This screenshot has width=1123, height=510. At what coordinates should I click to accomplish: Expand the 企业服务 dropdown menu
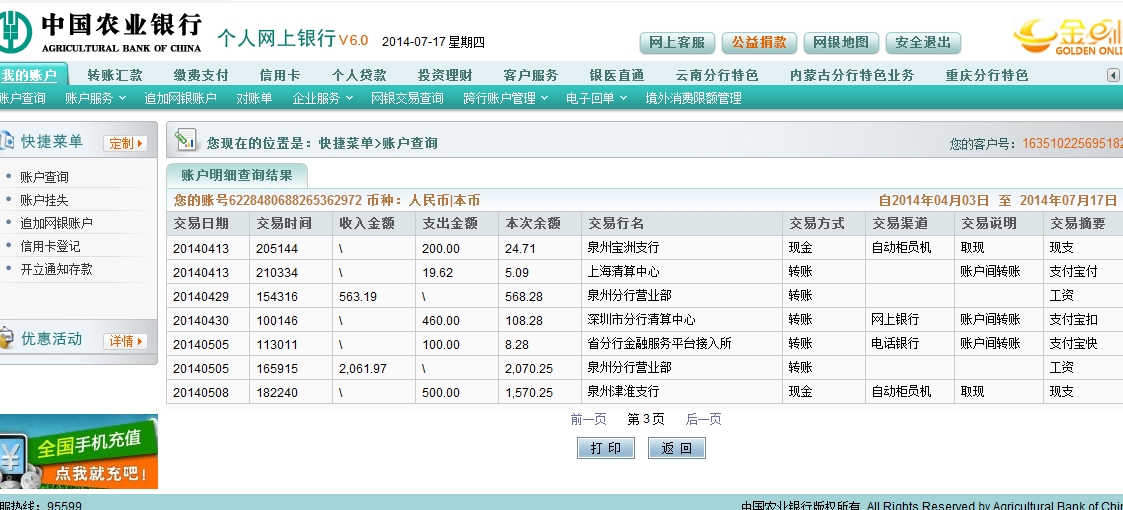[322, 98]
